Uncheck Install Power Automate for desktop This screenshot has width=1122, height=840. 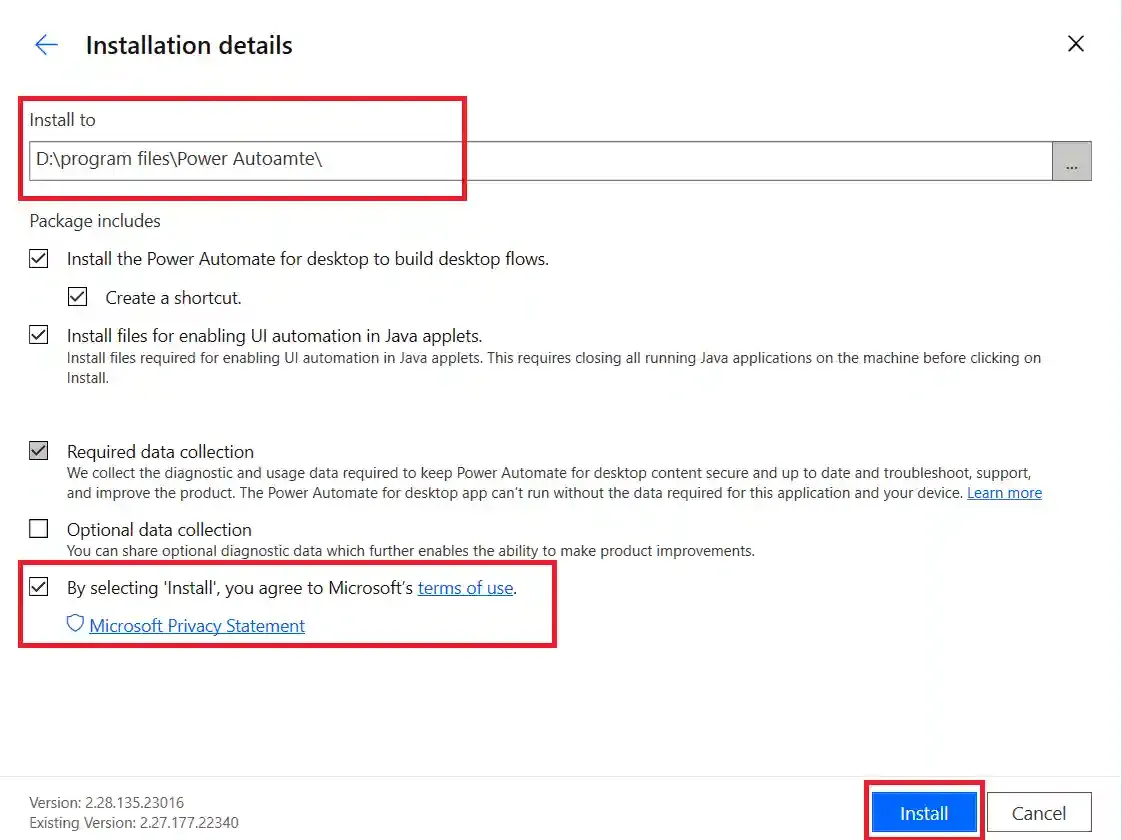(39, 258)
